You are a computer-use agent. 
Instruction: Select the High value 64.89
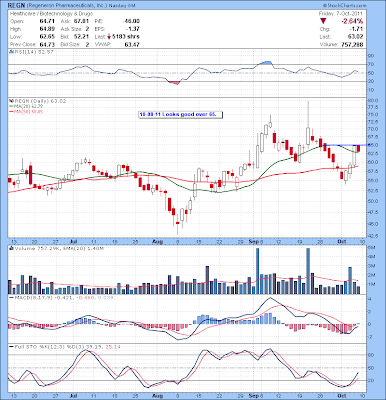[47, 29]
